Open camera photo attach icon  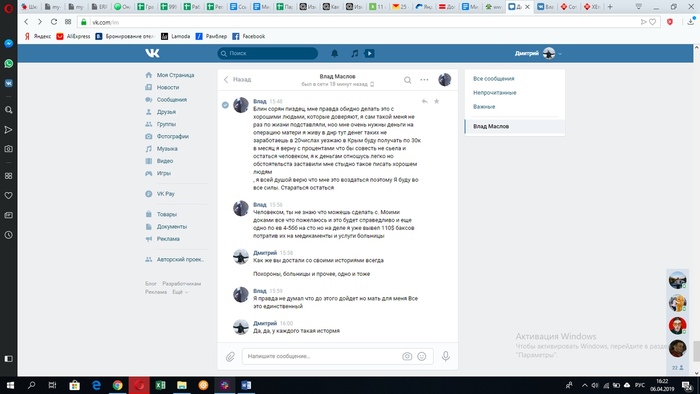tap(407, 356)
